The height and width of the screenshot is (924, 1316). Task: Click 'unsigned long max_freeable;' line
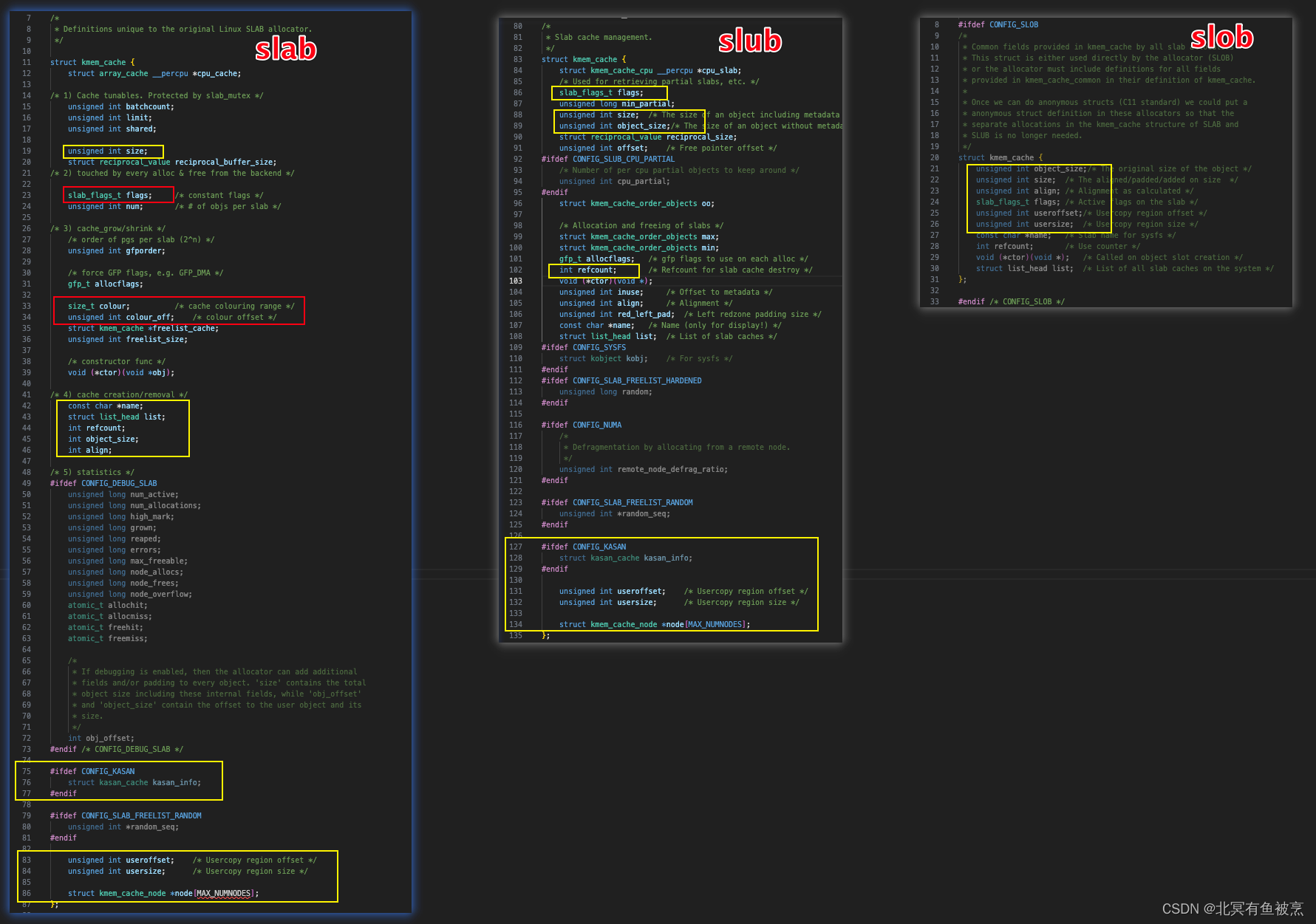pos(128,561)
